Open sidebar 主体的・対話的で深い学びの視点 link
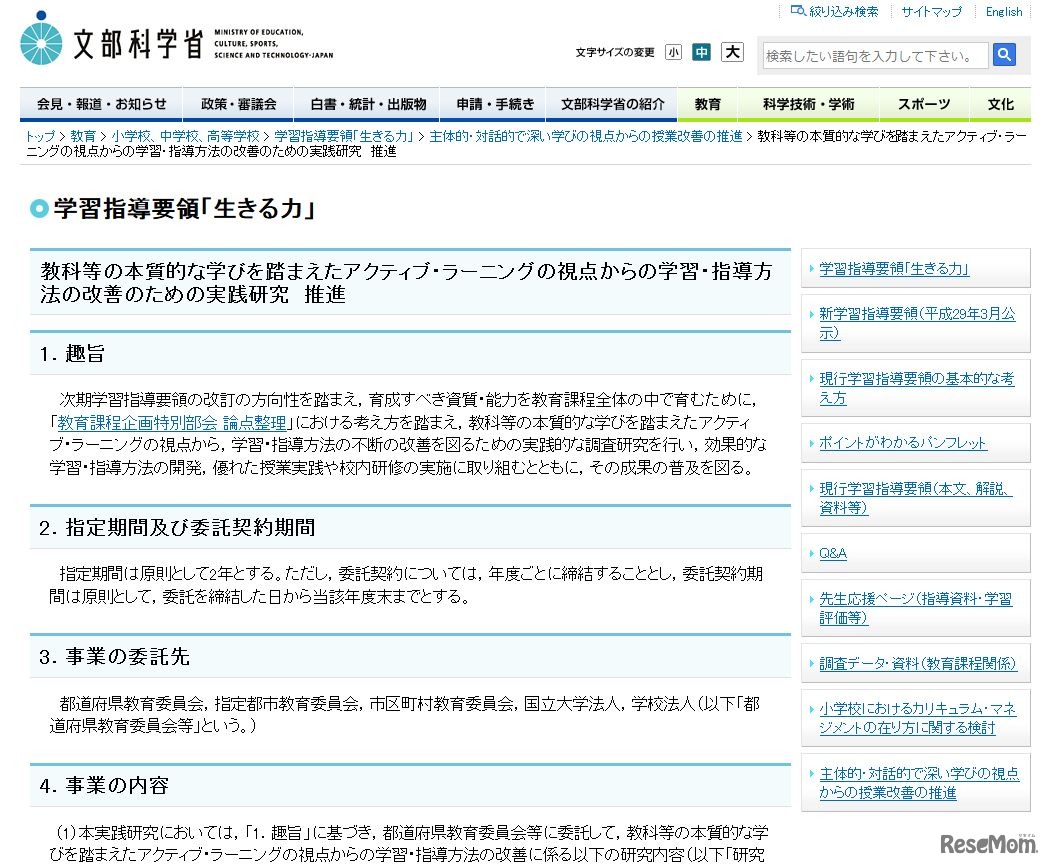 [x=919, y=783]
